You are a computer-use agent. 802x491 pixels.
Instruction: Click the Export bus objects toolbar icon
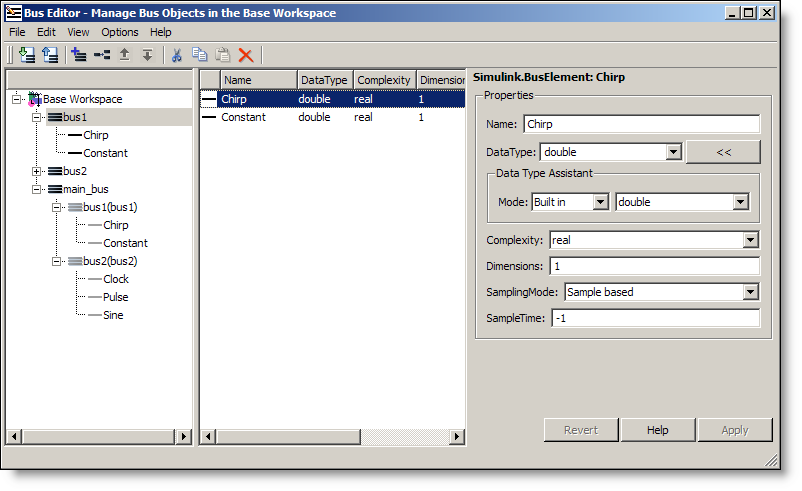click(49, 55)
